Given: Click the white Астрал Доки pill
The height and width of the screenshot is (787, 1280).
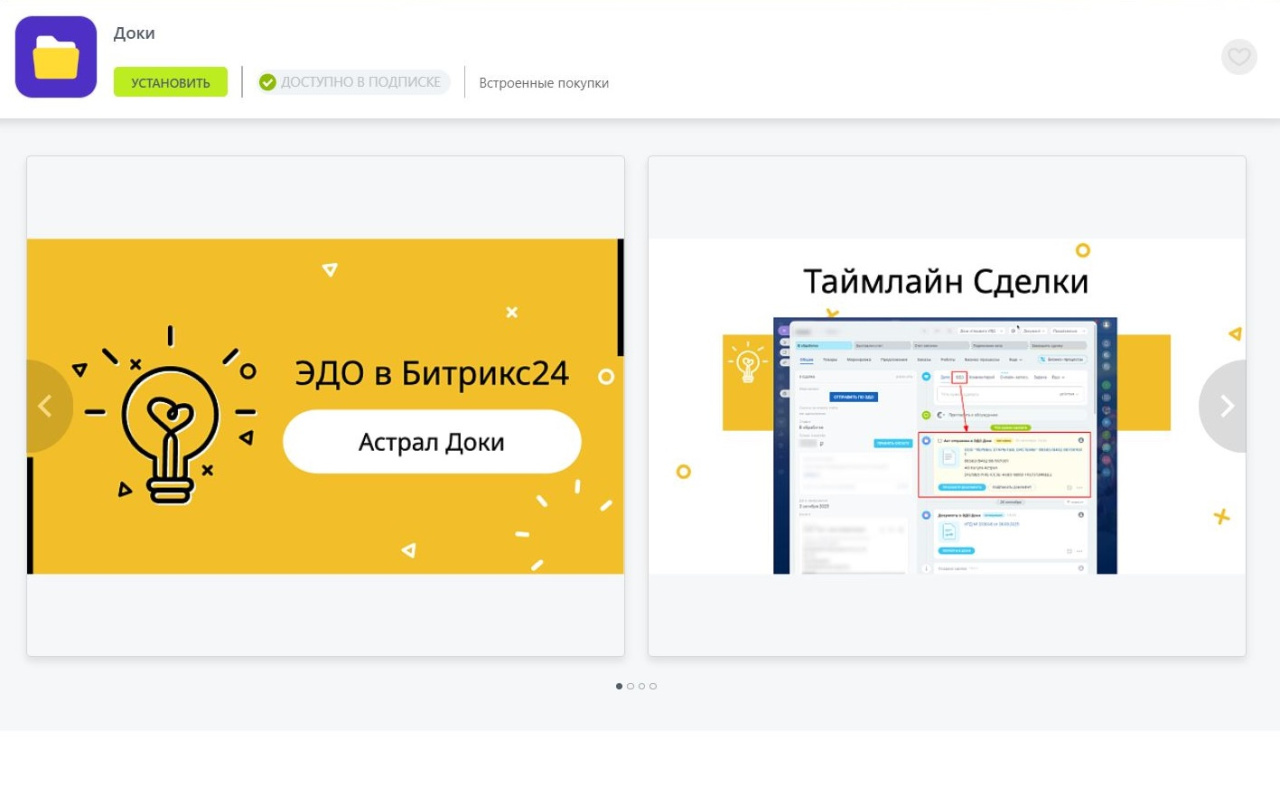Looking at the screenshot, I should coord(431,442).
